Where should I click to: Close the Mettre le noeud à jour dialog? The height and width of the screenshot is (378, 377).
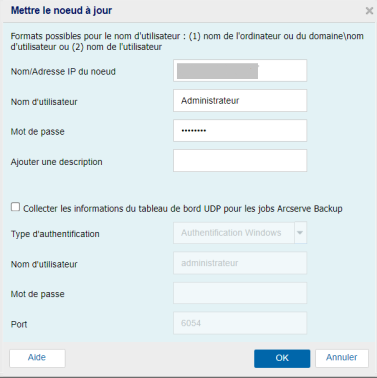coord(369,11)
